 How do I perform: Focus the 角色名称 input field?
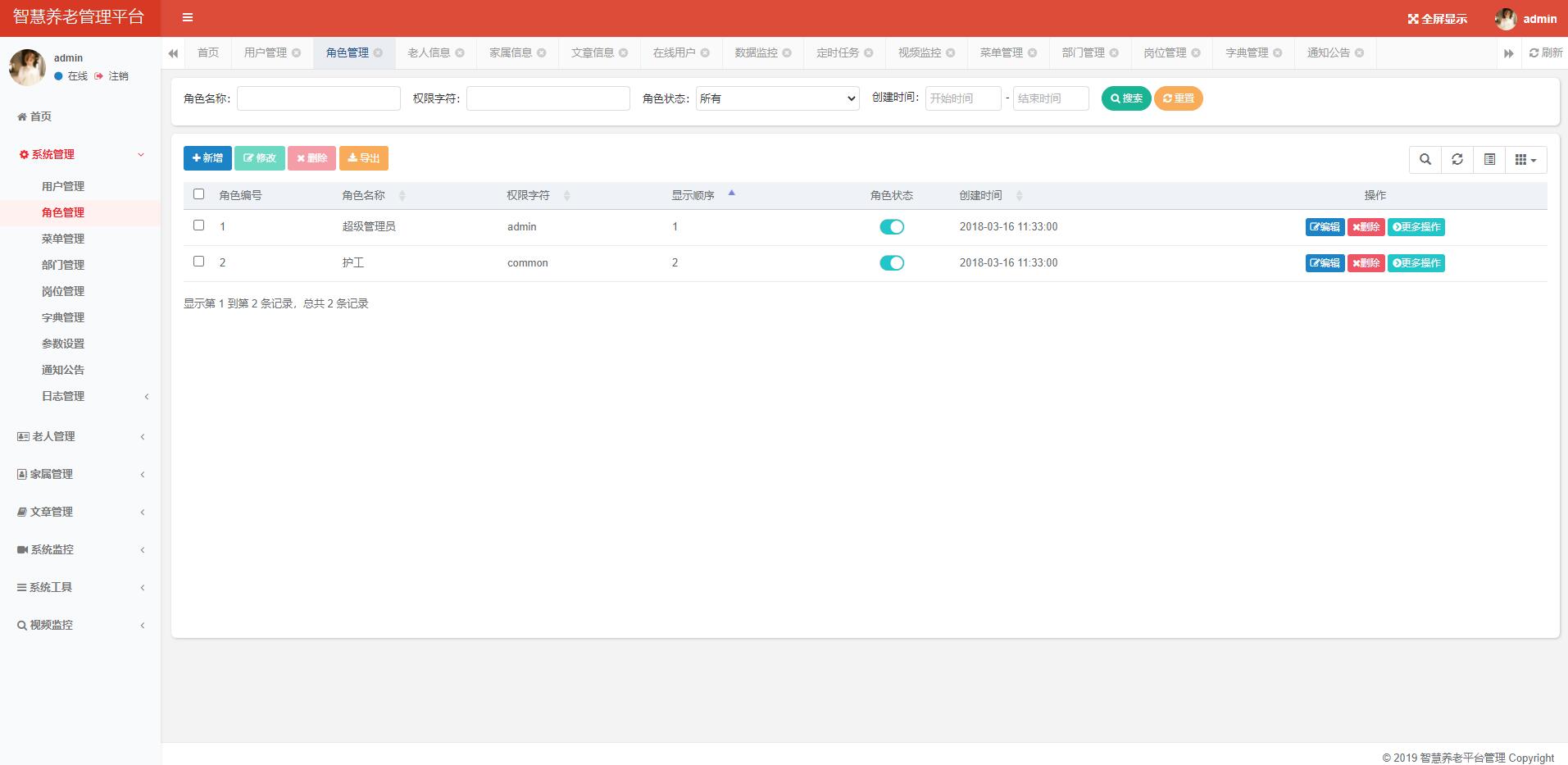tap(319, 98)
